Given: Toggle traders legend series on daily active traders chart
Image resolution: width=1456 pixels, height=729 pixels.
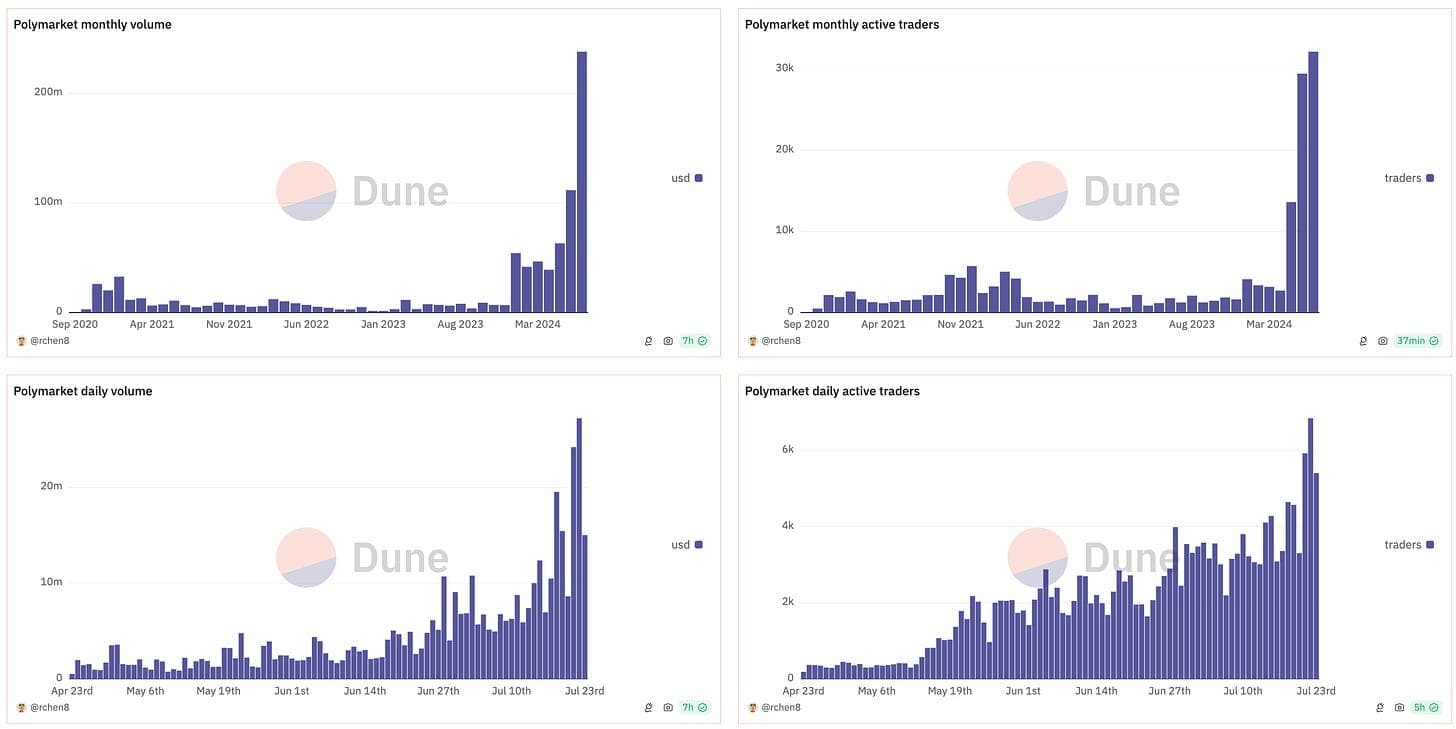Looking at the screenshot, I should 1409,545.
